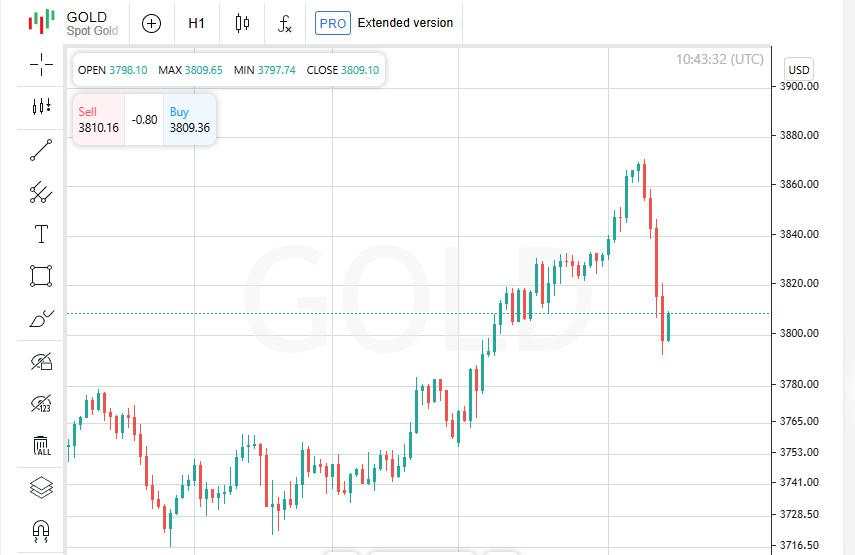This screenshot has height=555, width=855.
Task: Enable magnet snap mode
Action: pos(41,529)
